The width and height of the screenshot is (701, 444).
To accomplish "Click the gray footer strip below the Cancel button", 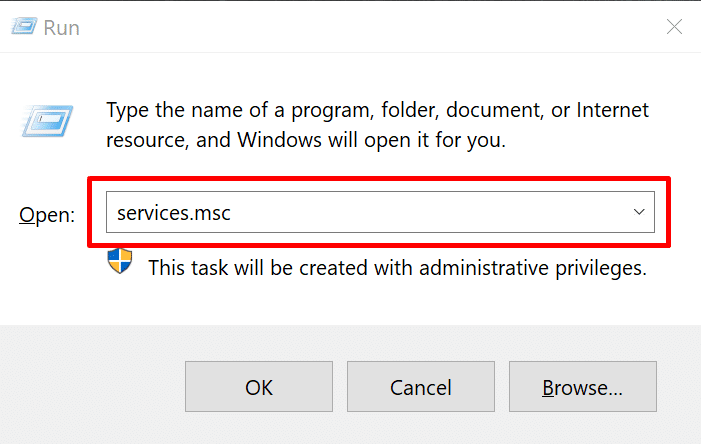I will 420,430.
